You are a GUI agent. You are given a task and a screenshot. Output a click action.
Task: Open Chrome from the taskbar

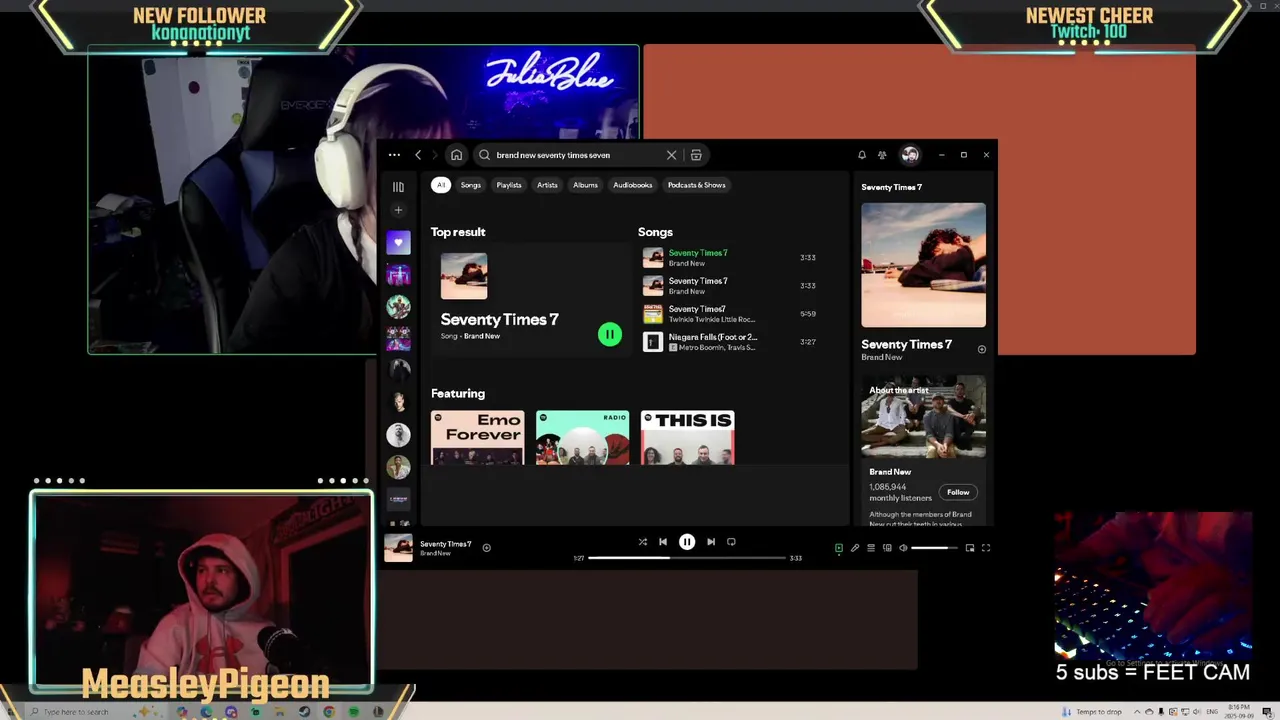pos(329,712)
